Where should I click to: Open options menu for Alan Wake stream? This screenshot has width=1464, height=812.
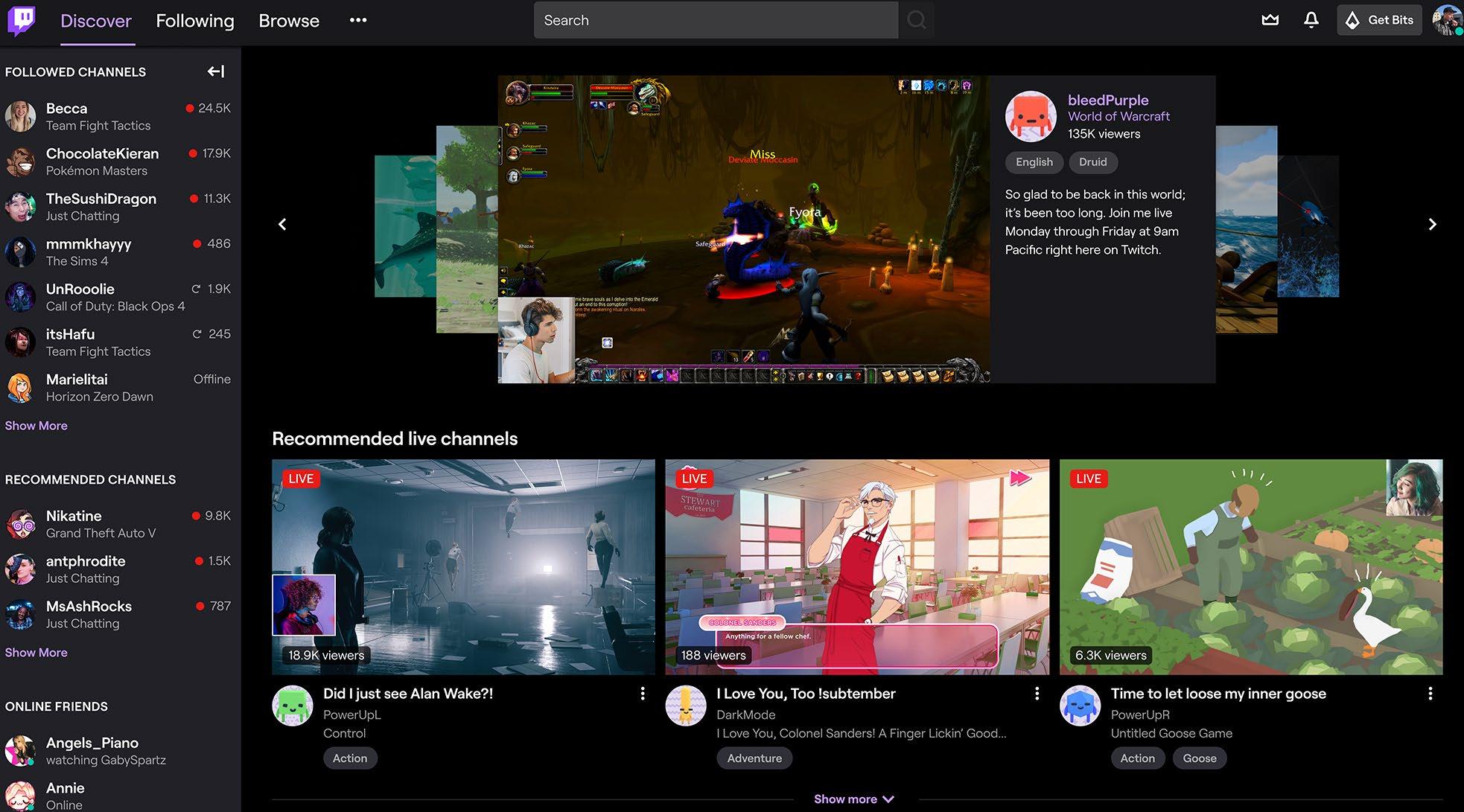pyautogui.click(x=643, y=694)
